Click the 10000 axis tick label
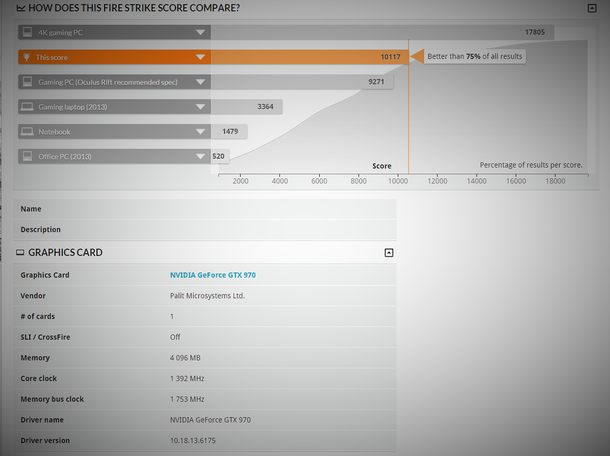The height and width of the screenshot is (456, 610). (398, 181)
